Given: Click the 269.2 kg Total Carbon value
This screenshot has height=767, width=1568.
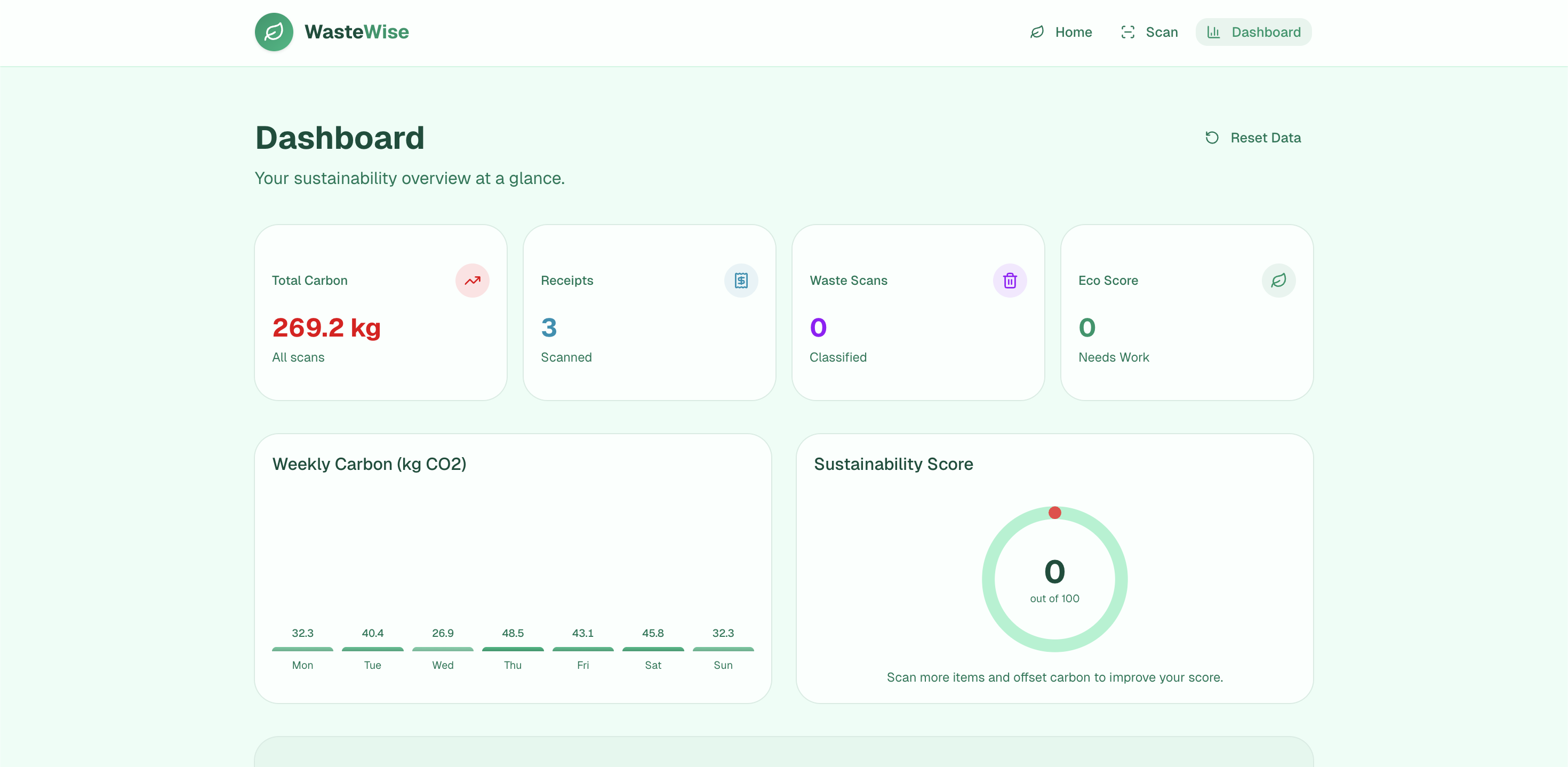Looking at the screenshot, I should tap(326, 327).
